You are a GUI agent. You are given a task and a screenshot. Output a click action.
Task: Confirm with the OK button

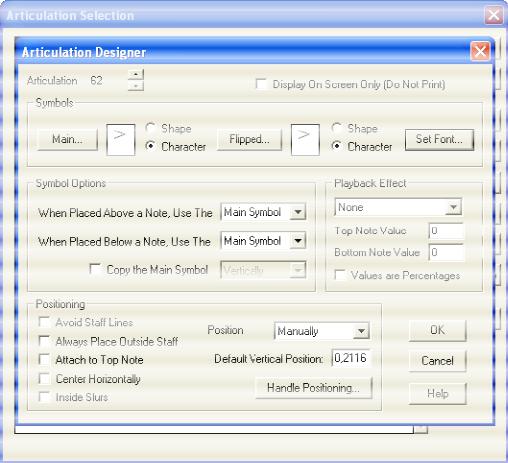[x=437, y=330]
